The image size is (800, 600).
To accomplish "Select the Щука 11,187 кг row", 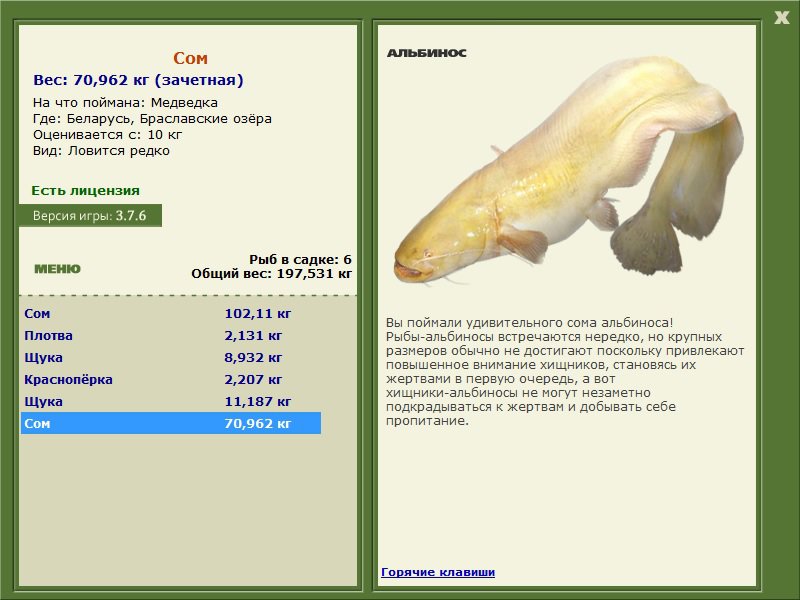I will 171,402.
